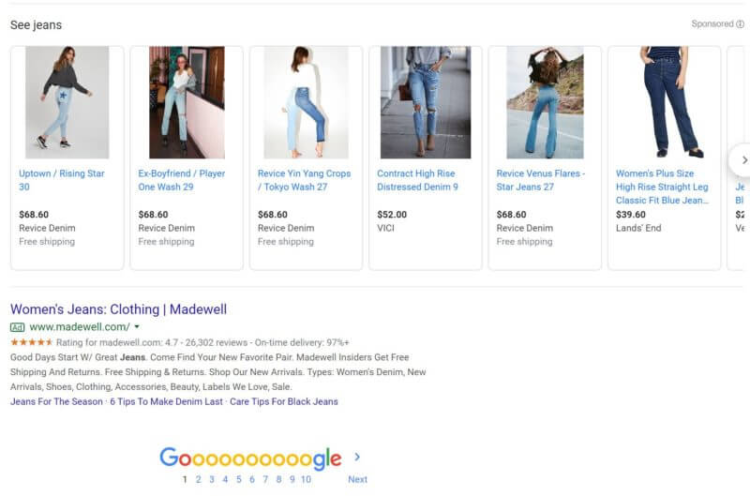Click the Next page link
The width and height of the screenshot is (750, 496).
pos(357,480)
